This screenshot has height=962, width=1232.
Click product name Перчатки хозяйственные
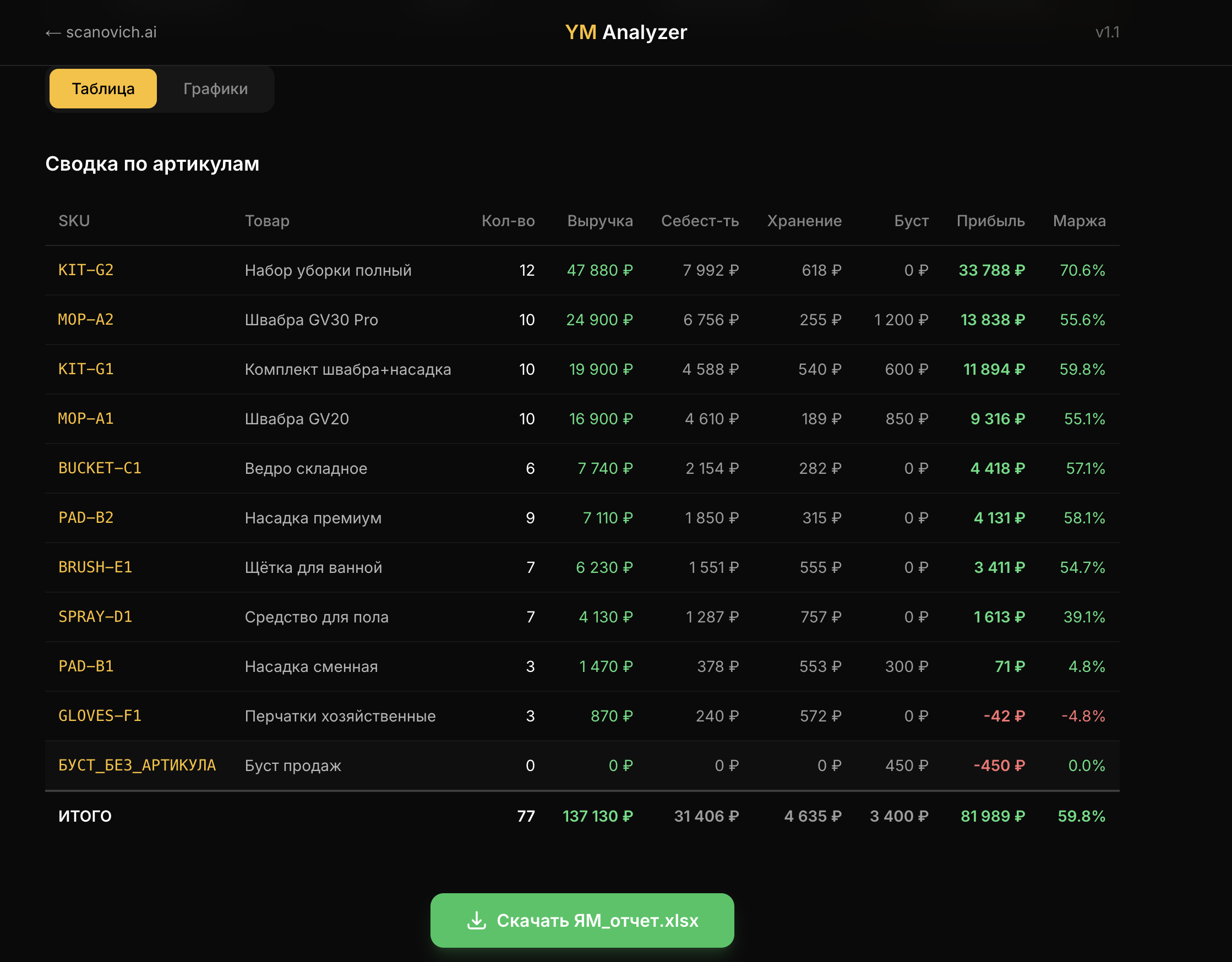pyautogui.click(x=340, y=716)
